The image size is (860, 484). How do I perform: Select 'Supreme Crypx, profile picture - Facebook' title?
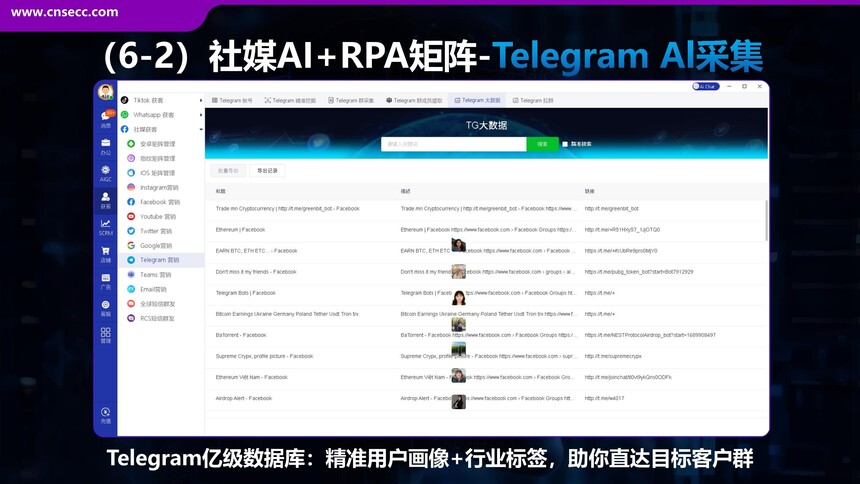[264, 356]
